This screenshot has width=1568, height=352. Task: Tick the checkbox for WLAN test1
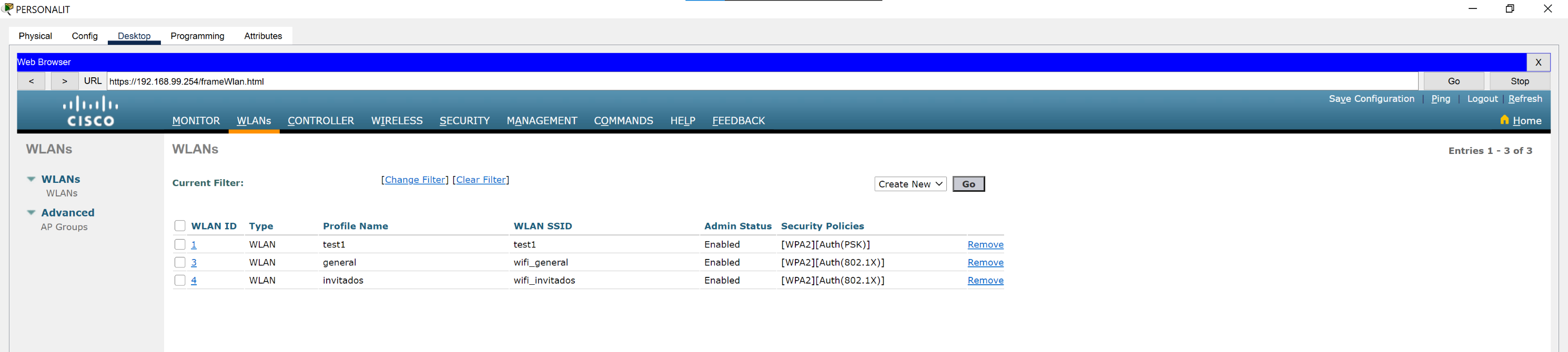click(179, 244)
